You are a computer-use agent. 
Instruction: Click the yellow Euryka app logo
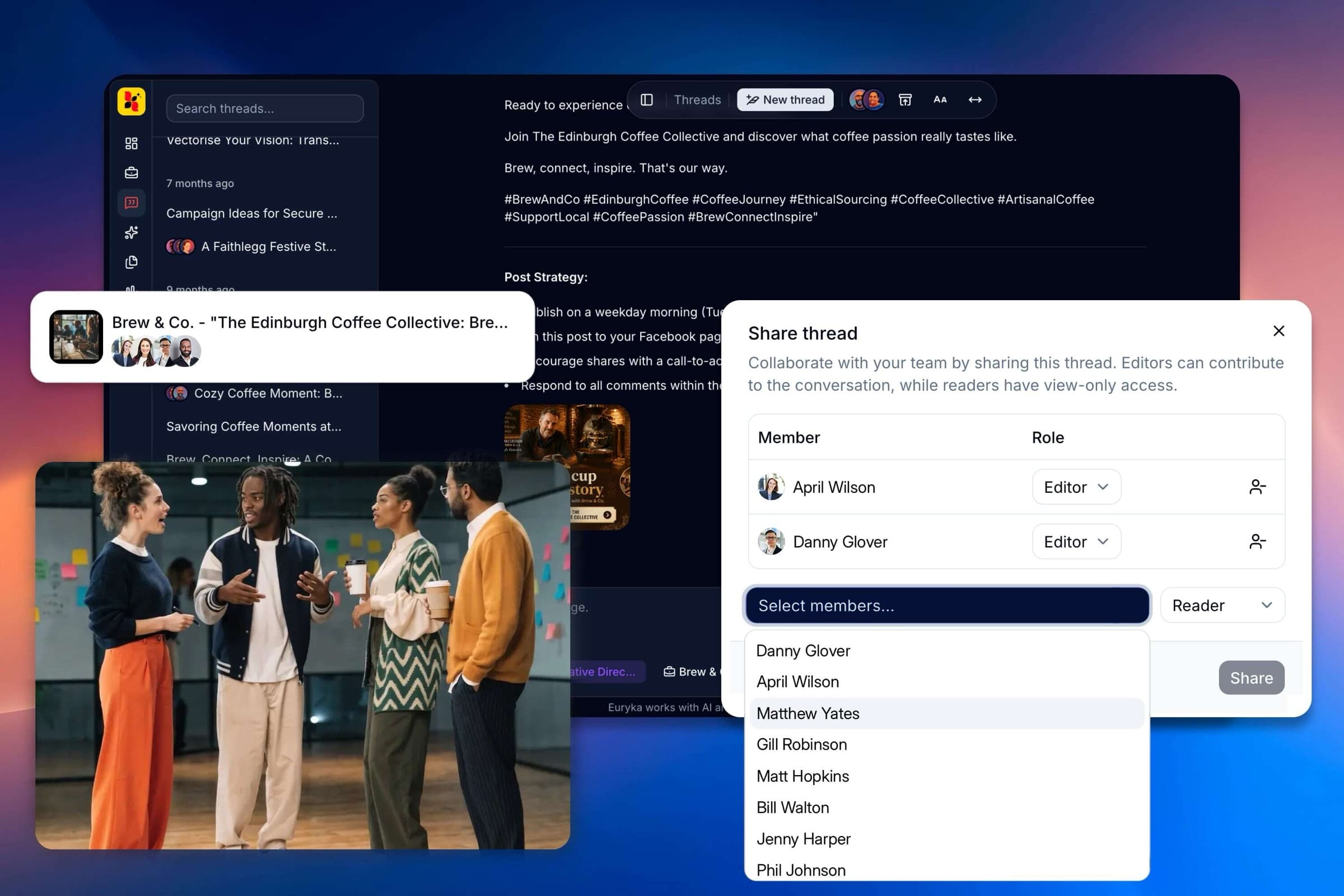[x=131, y=102]
